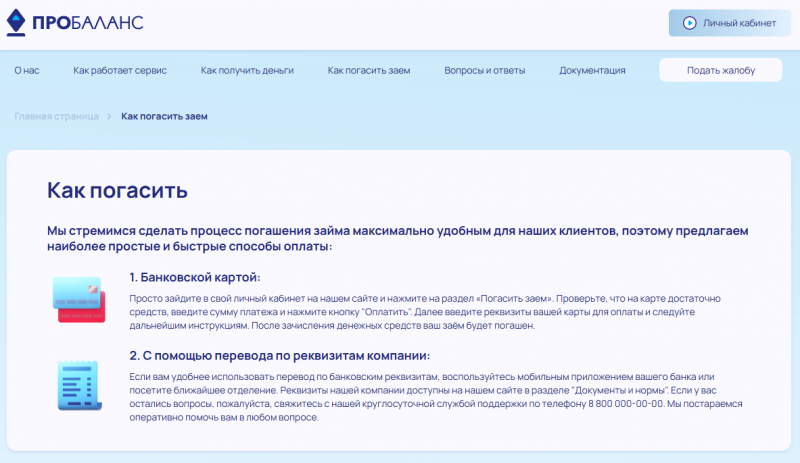Go to Главная страница breadcrumb
Image resolution: width=800 pixels, height=463 pixels.
(x=57, y=116)
